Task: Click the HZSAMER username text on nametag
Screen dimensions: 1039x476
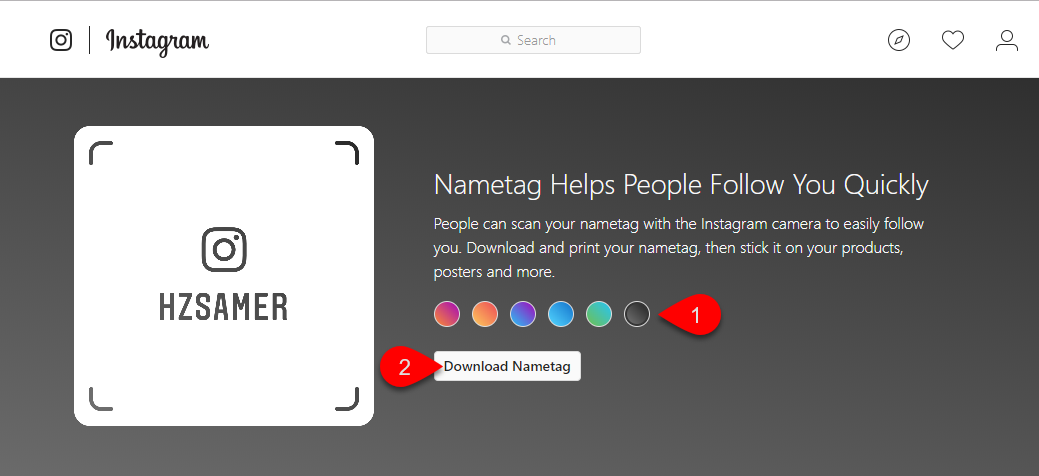Action: coord(224,308)
